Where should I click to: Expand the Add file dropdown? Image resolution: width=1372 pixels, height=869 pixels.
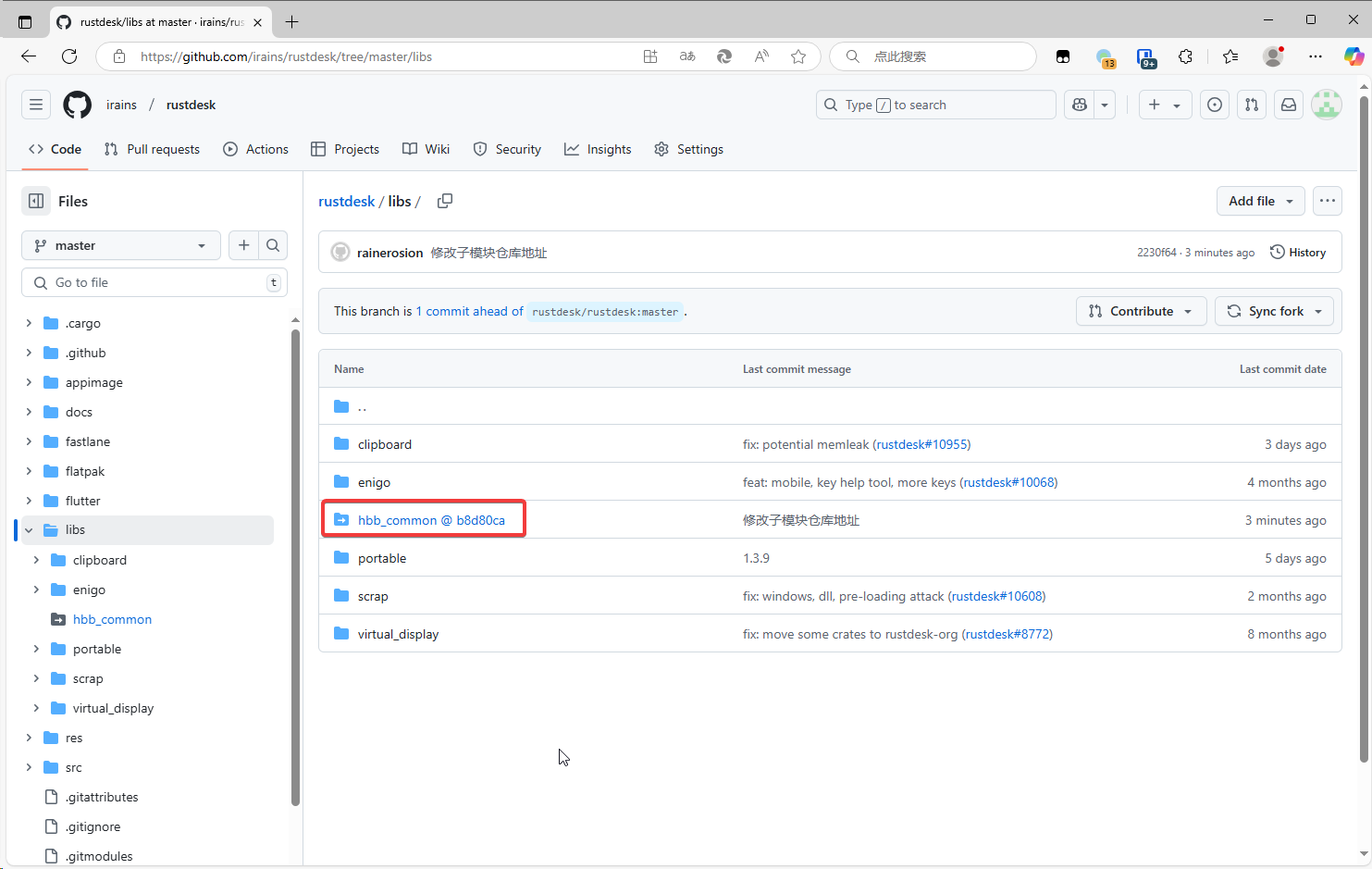pyautogui.click(x=1260, y=201)
